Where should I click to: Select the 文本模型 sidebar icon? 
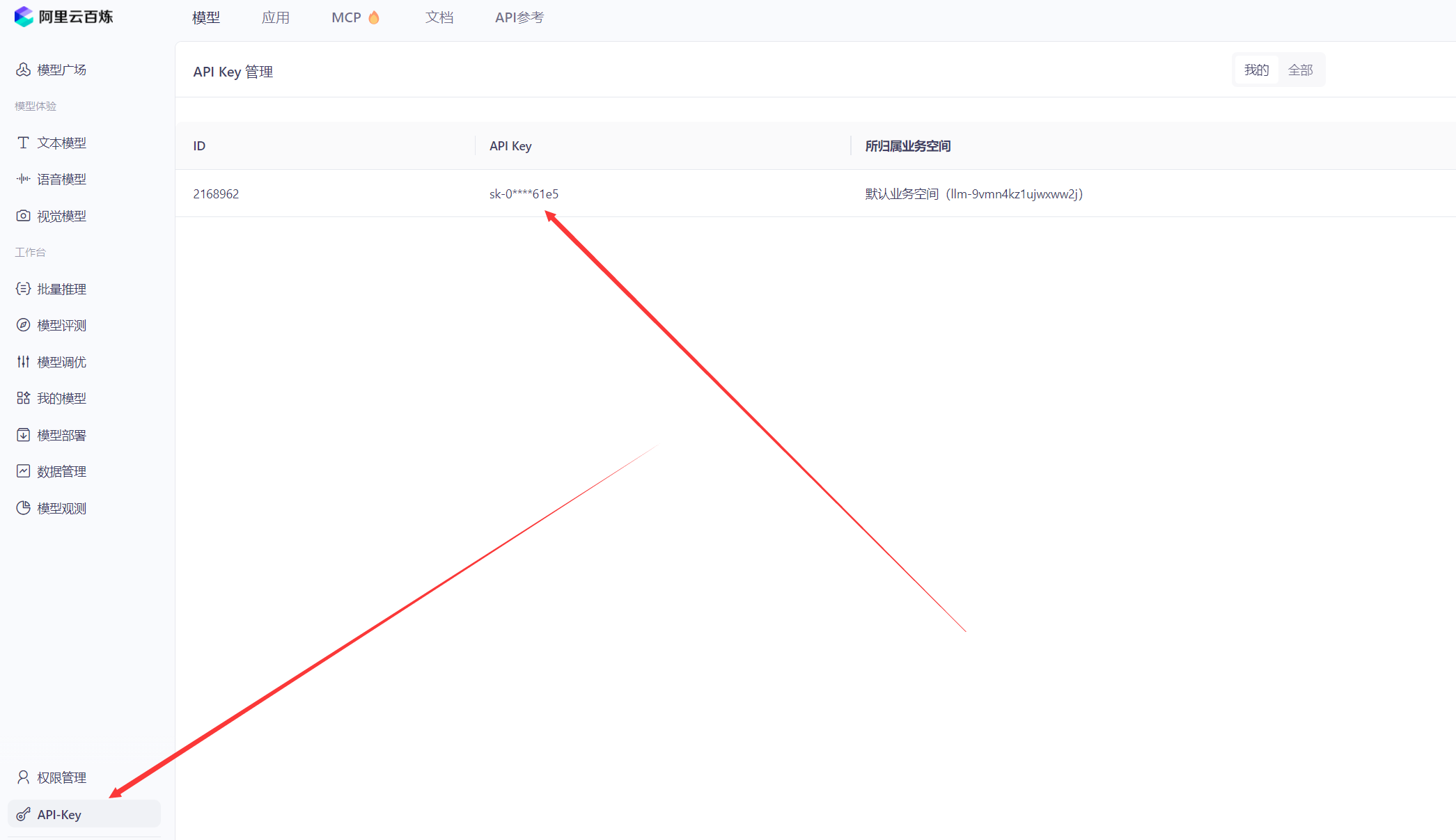tap(61, 143)
